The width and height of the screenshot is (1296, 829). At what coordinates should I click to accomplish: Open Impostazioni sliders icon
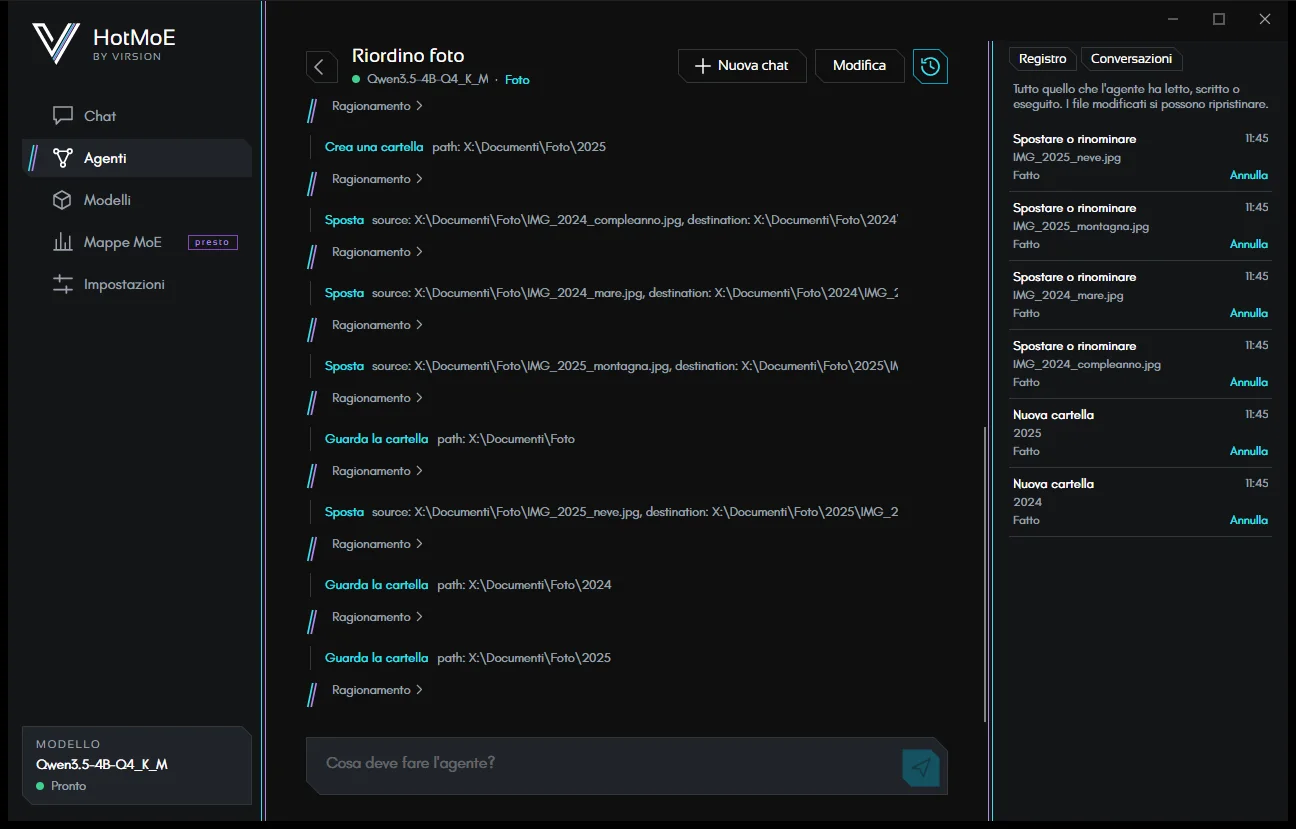[63, 284]
